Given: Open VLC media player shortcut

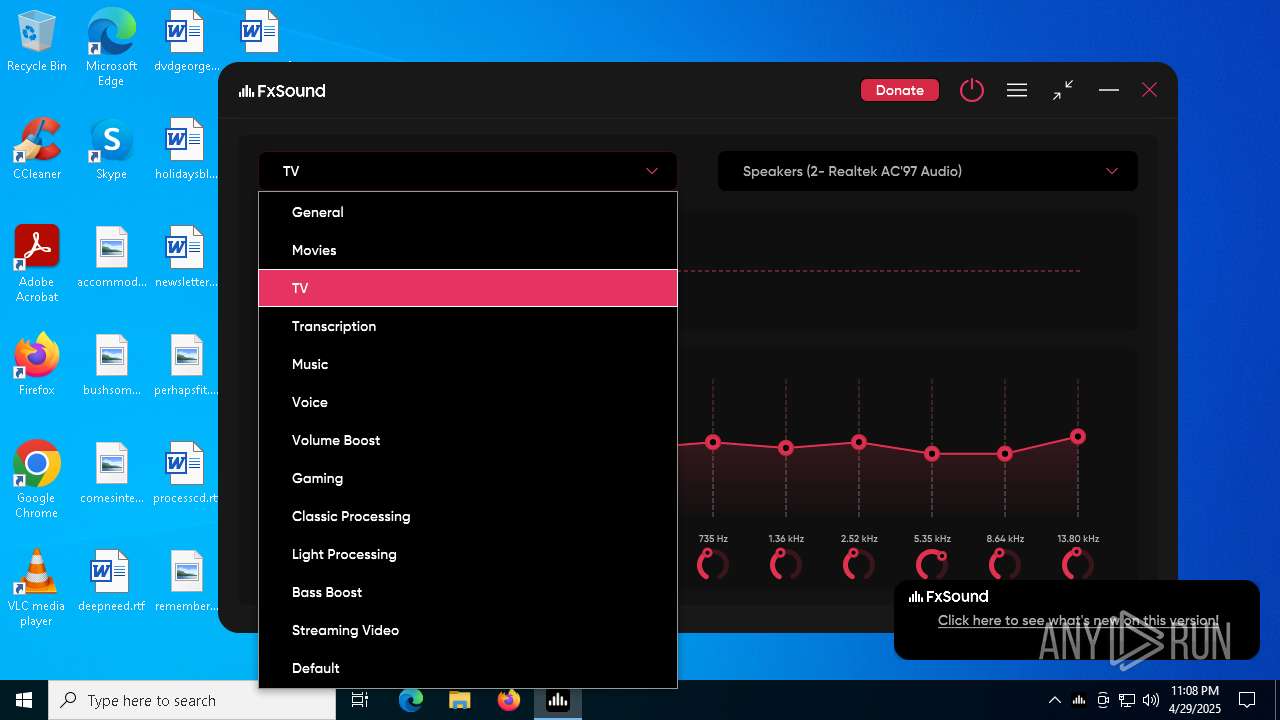Looking at the screenshot, I should [37, 588].
